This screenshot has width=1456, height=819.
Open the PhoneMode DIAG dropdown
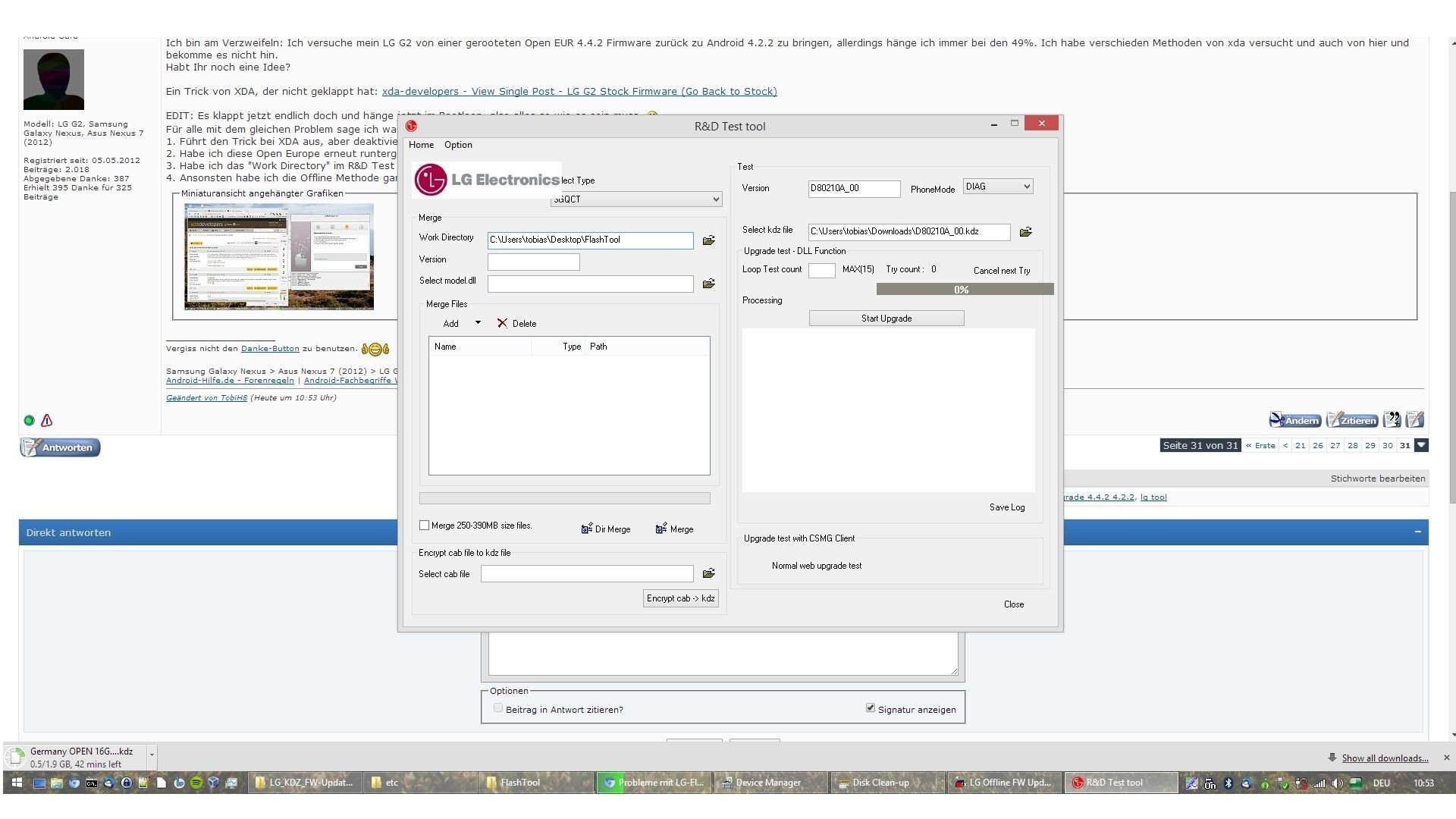tap(998, 187)
